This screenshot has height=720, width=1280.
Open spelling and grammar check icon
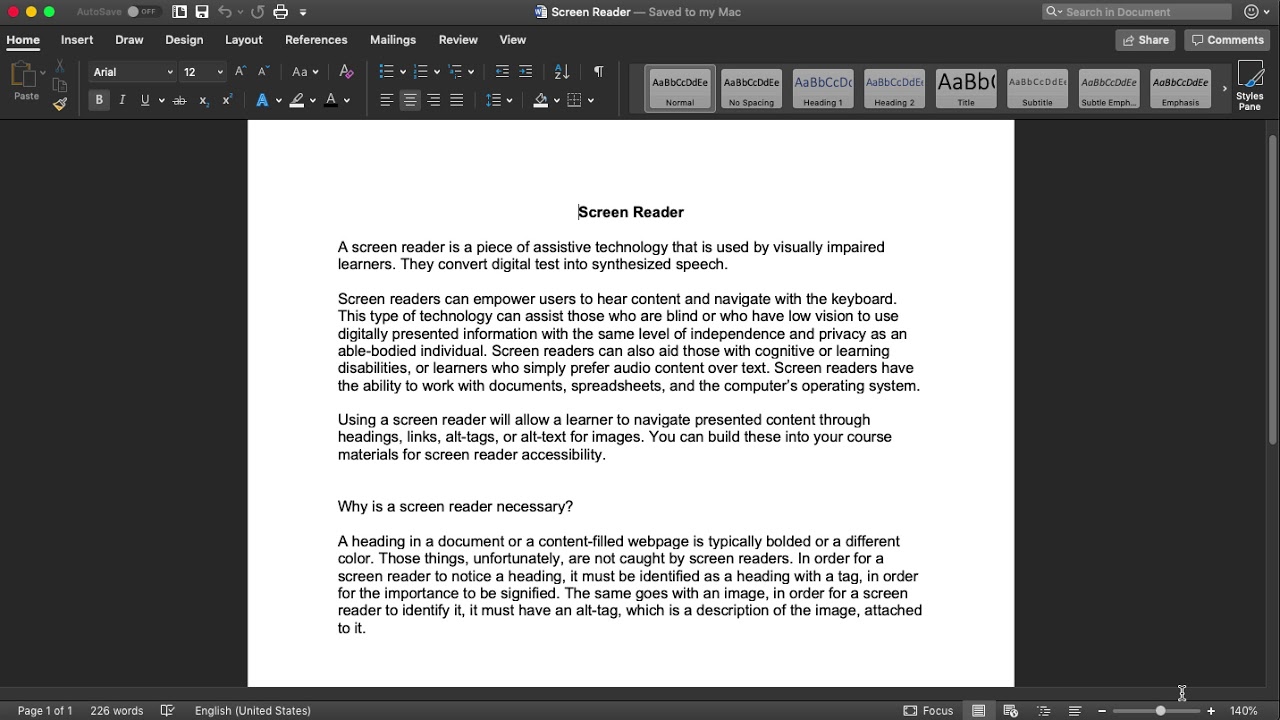tap(168, 711)
